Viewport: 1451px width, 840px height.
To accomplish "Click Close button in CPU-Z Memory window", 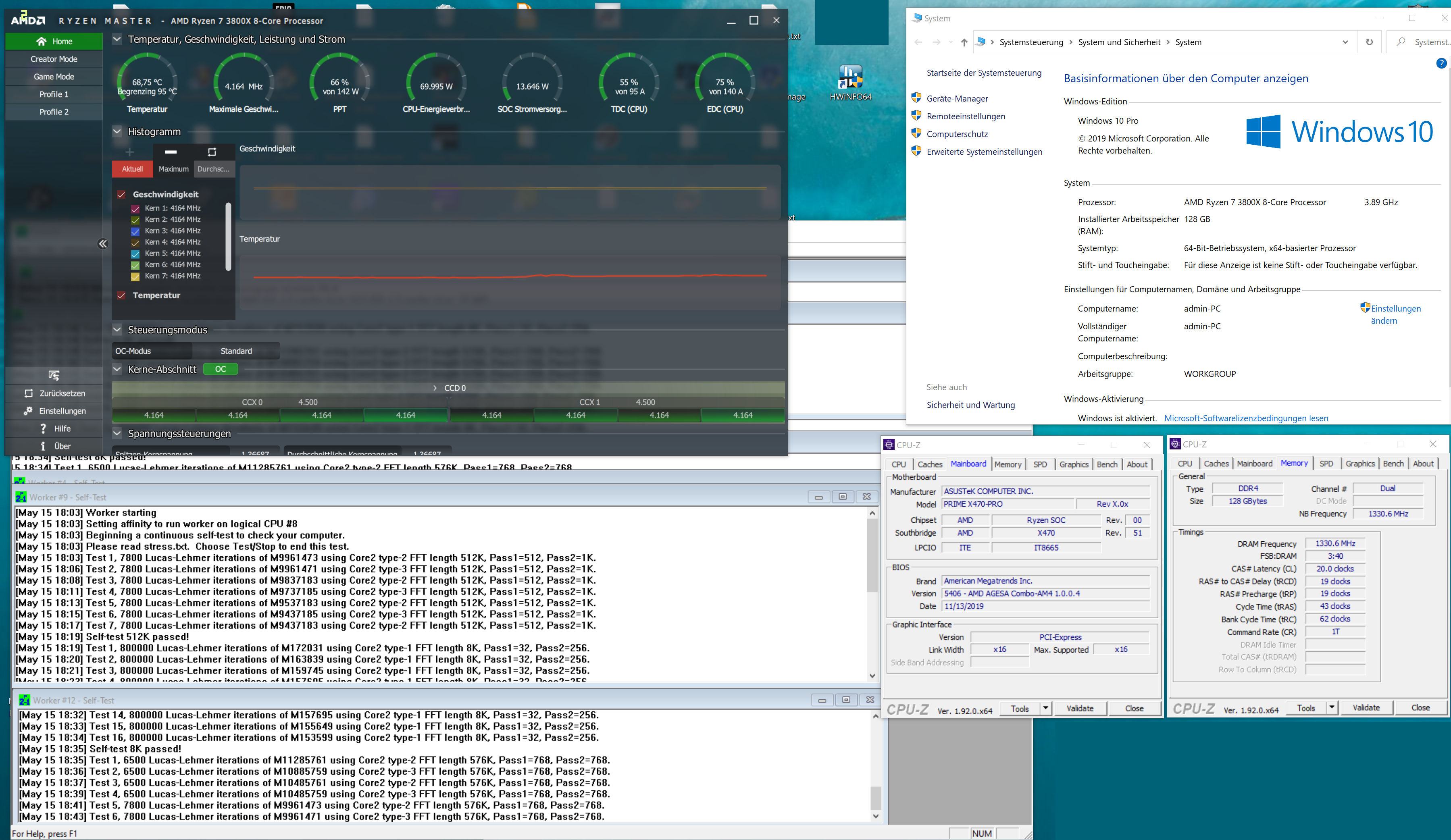I will coord(1420,707).
